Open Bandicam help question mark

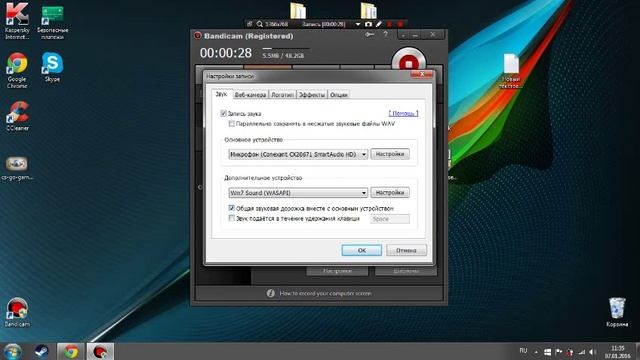click(385, 35)
